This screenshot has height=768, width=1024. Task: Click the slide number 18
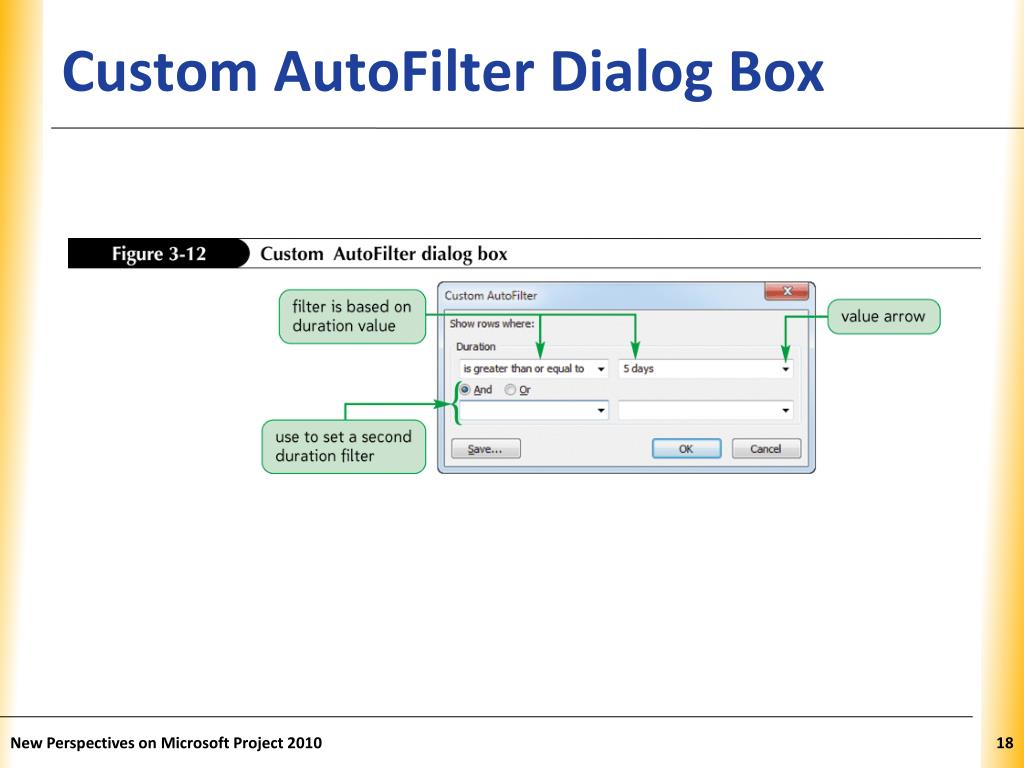(x=1004, y=743)
